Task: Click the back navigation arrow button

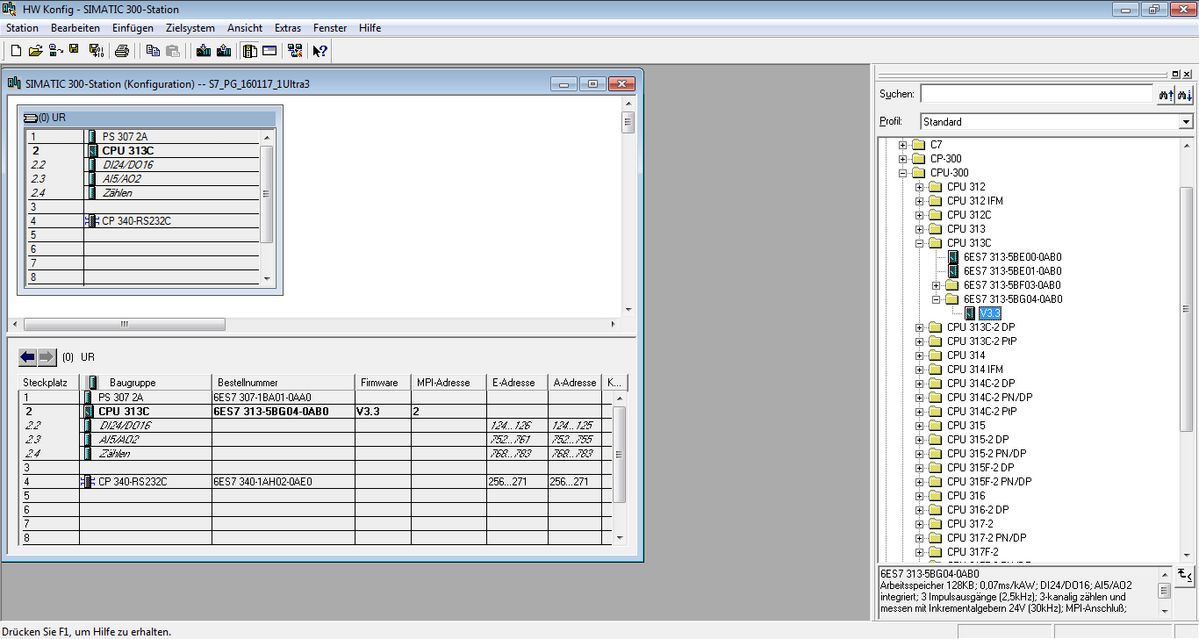Action: point(28,357)
